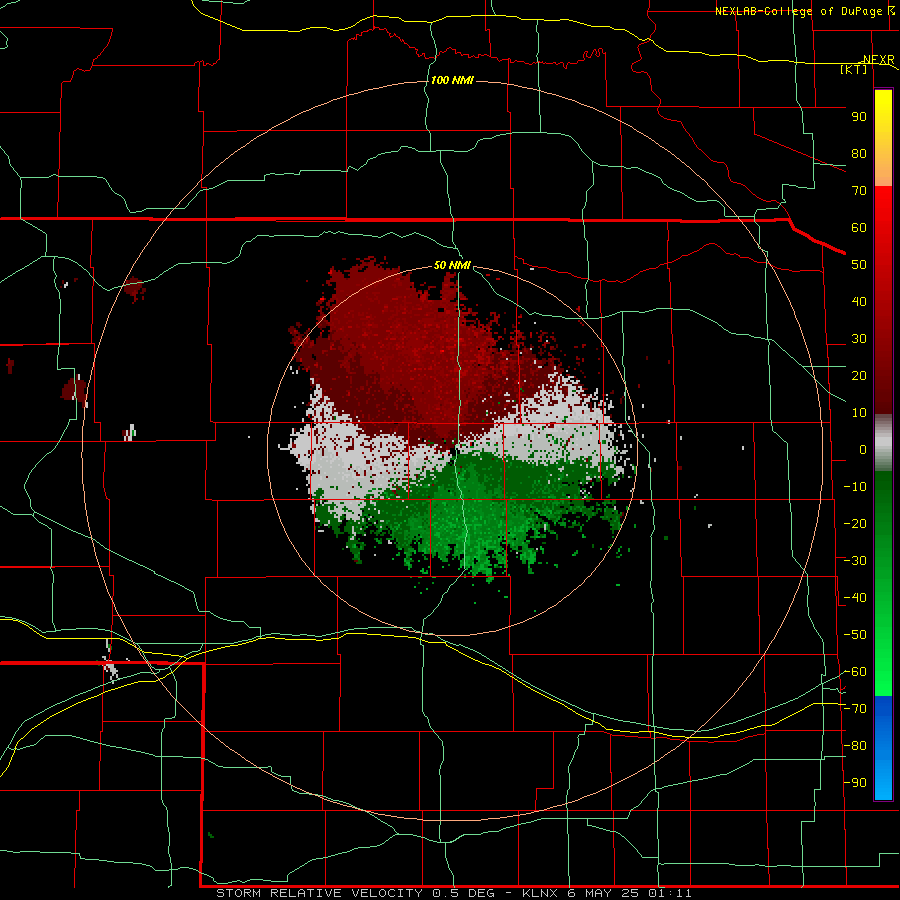
Task: Select the 60 value on velocity scale
Action: (859, 228)
